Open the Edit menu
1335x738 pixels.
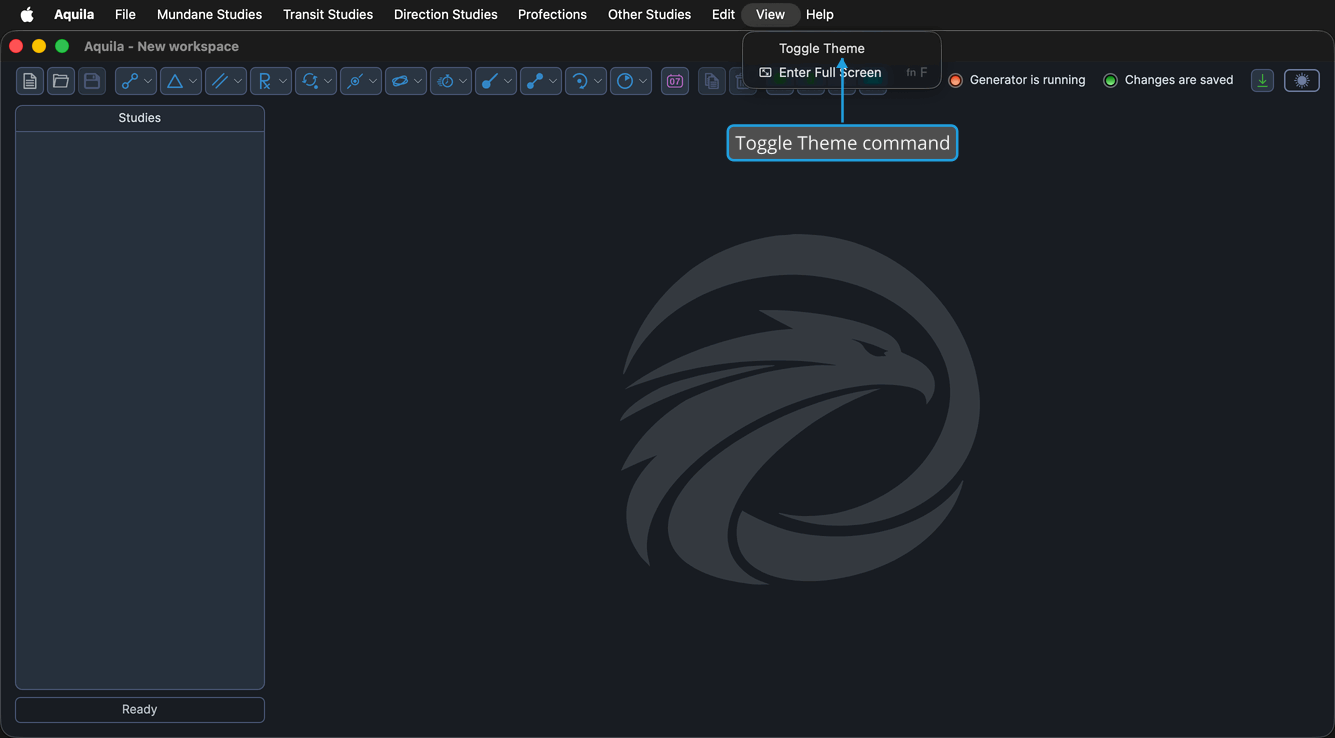click(x=723, y=14)
